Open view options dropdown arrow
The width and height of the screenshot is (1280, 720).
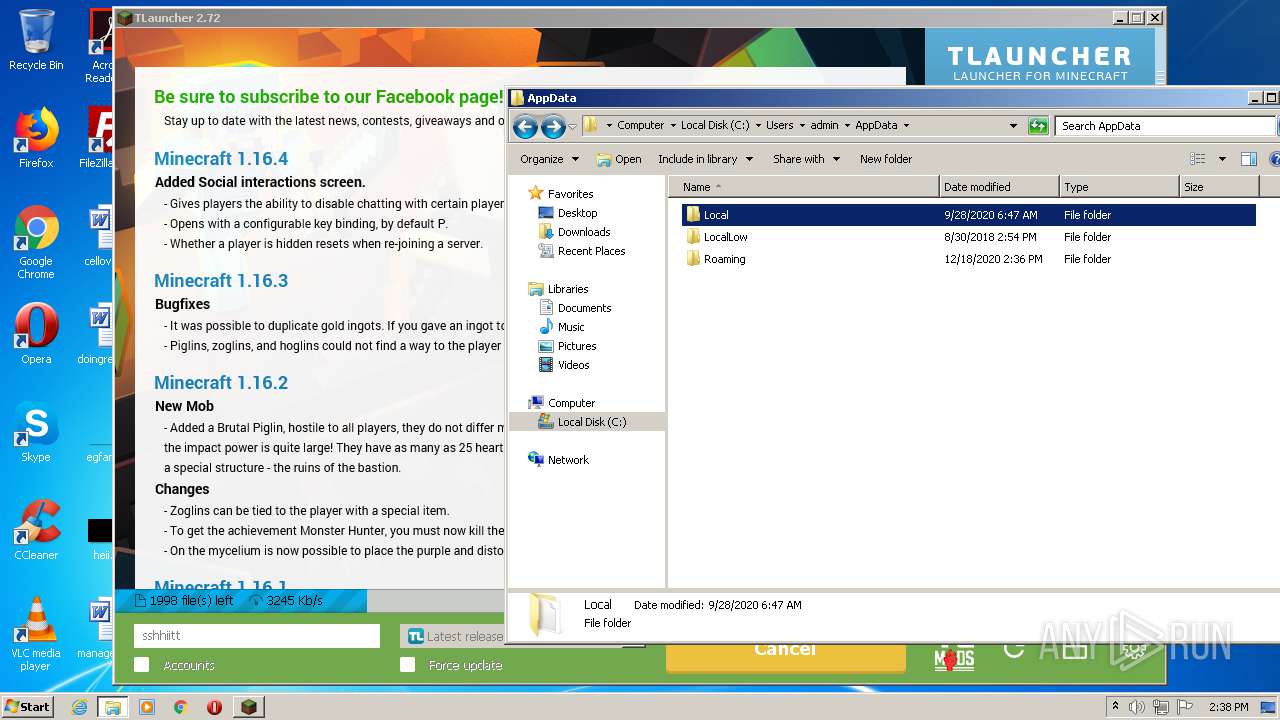[1222, 159]
